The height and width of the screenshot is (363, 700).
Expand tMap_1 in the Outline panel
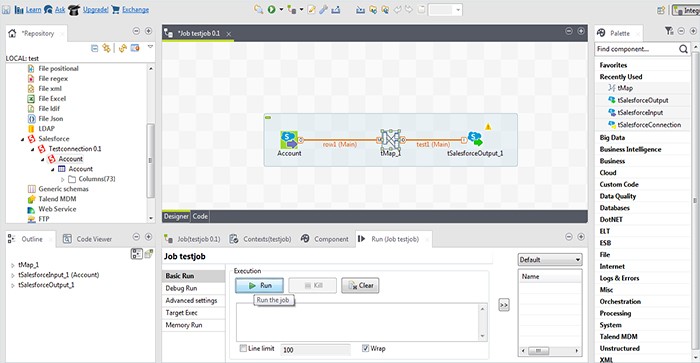tap(12, 265)
